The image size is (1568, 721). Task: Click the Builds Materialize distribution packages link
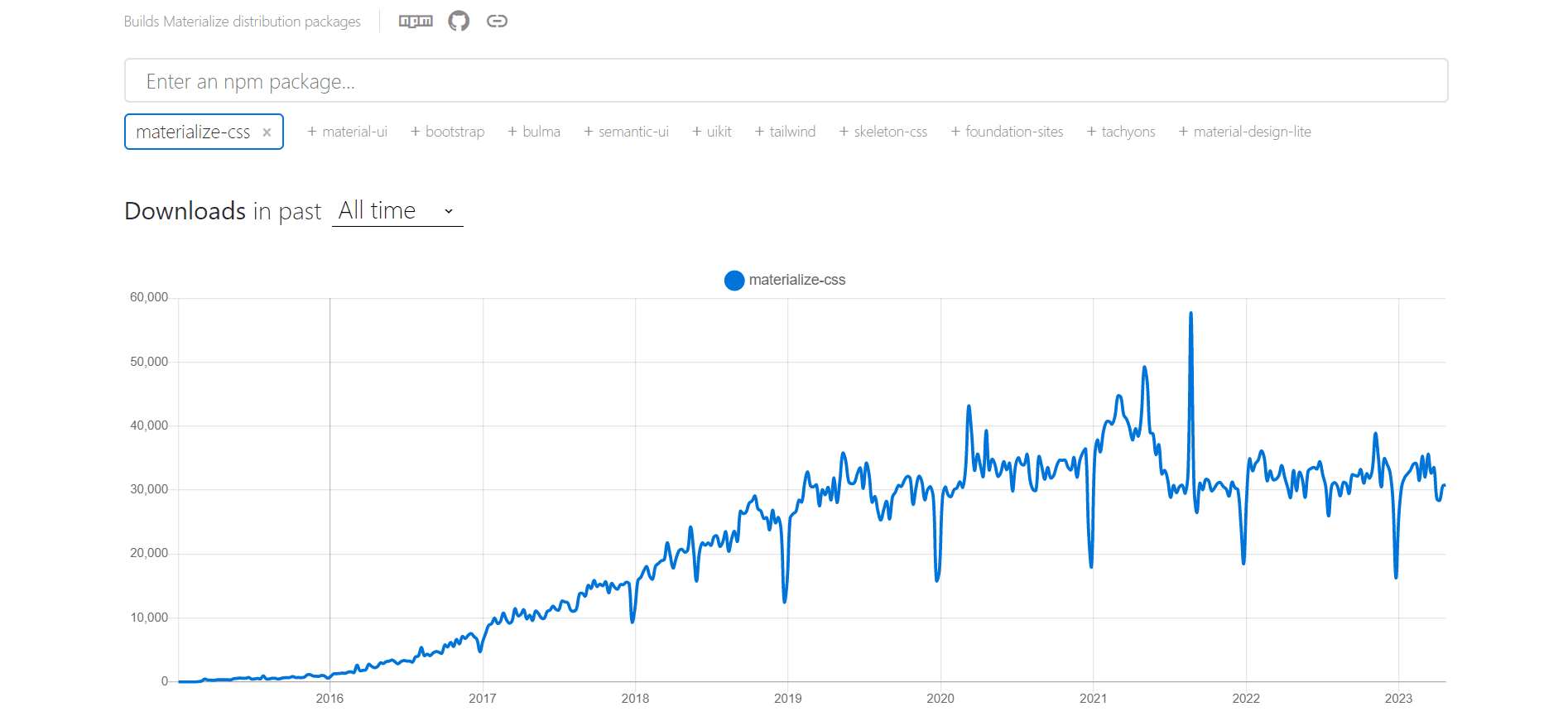pos(242,21)
